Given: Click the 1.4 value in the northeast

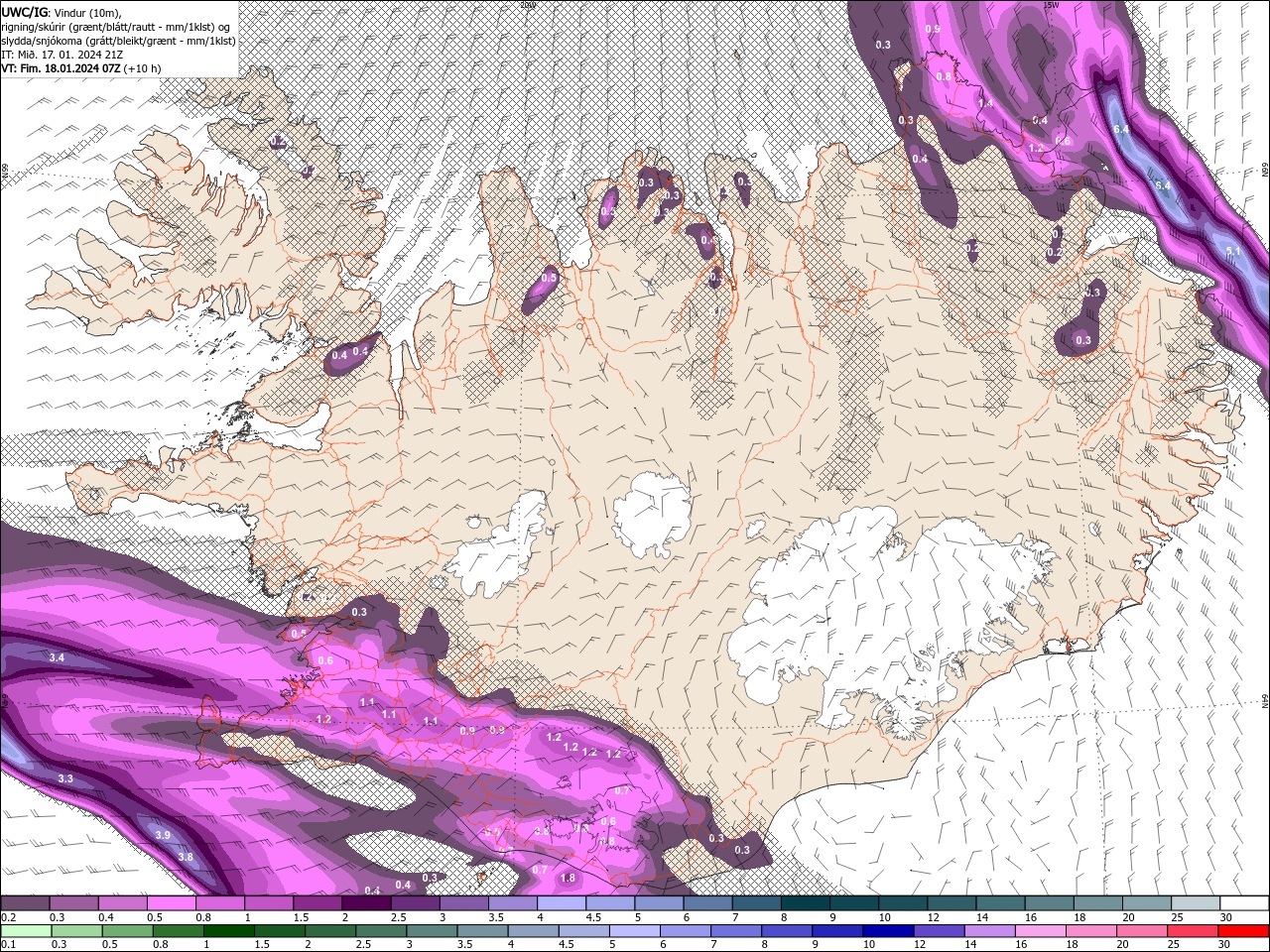Looking at the screenshot, I should point(985,103).
